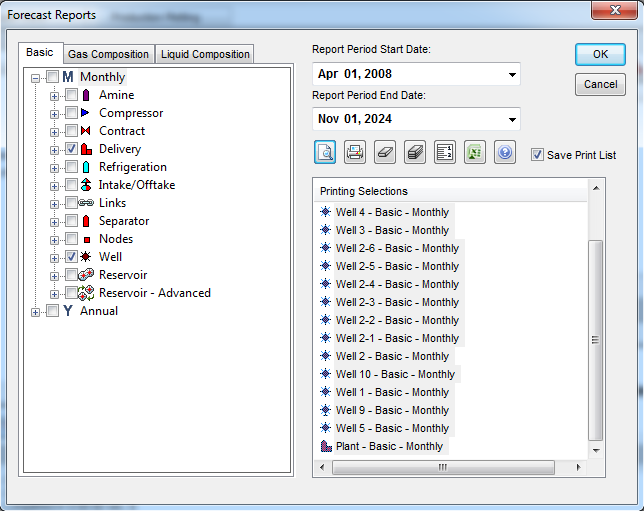Toggle the Save Print List checkbox
Image resolution: width=644 pixels, height=511 pixels.
pos(538,155)
